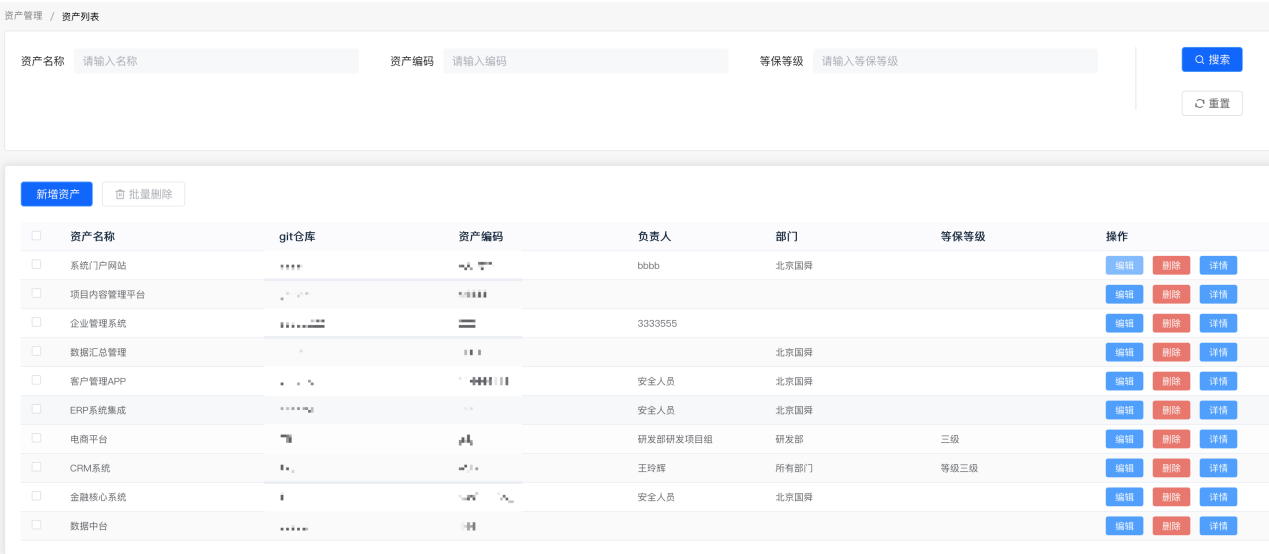The image size is (1269, 554).
Task: View details of 客户管理APP
Action: (1218, 381)
